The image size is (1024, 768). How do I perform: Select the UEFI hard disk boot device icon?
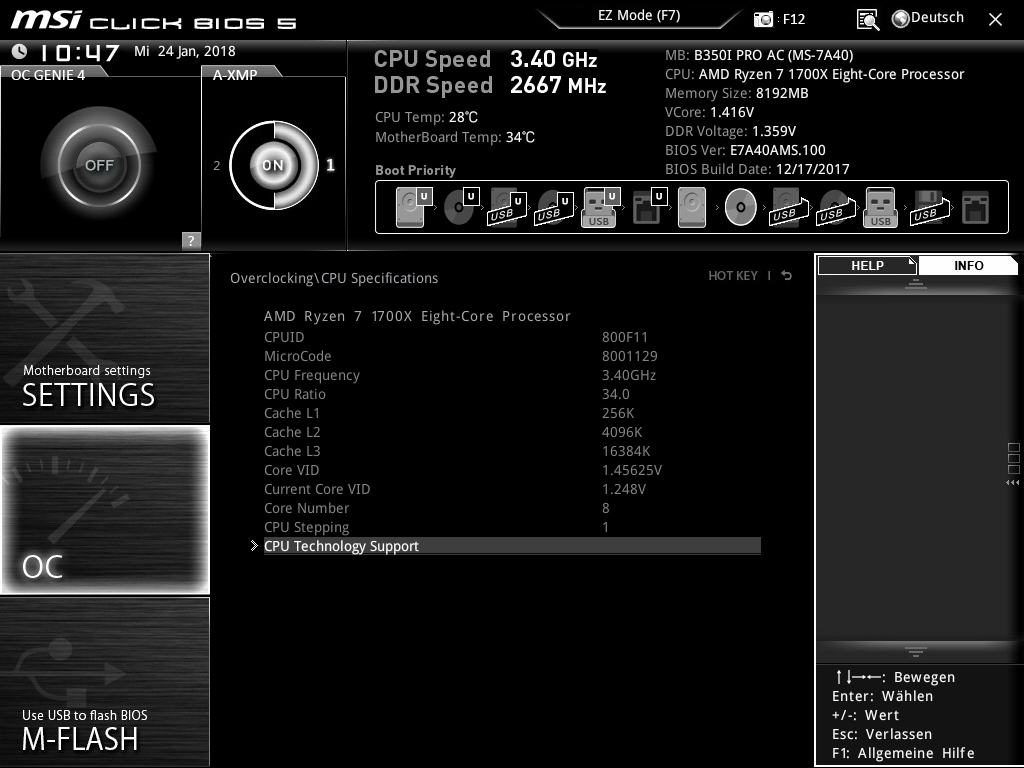[x=413, y=207]
